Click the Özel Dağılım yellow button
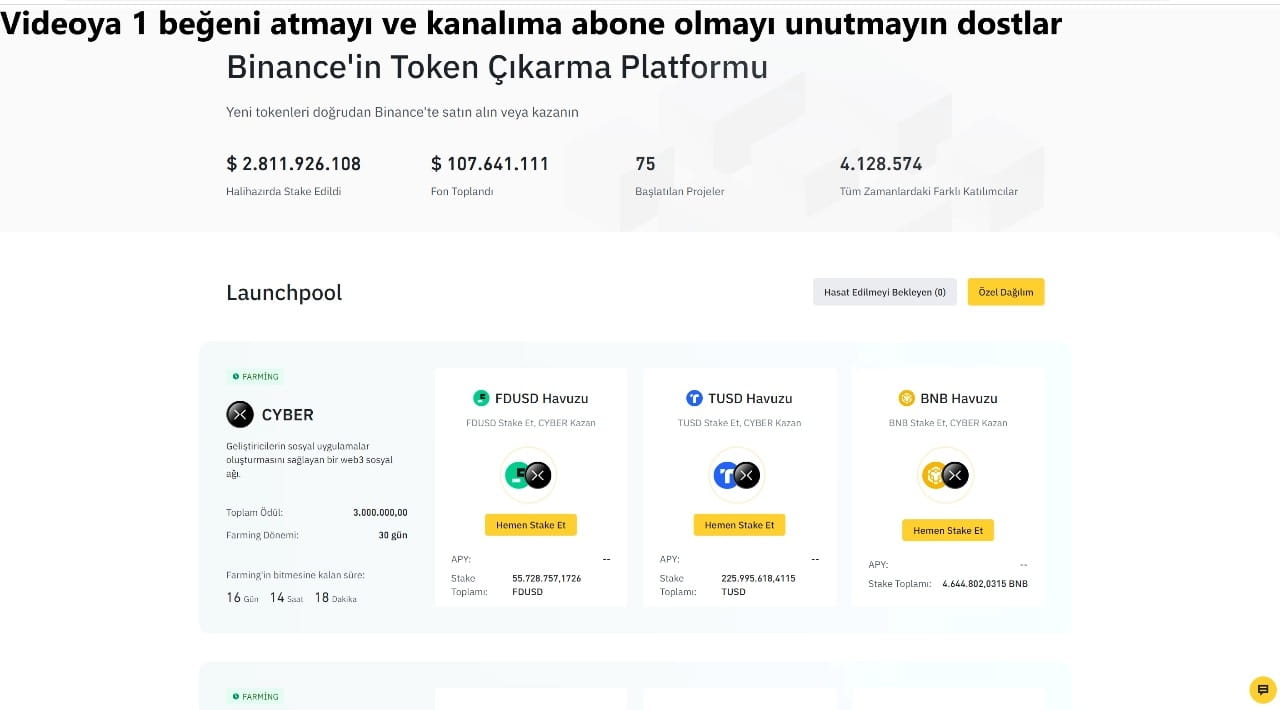Image resolution: width=1280 pixels, height=710 pixels. [1006, 292]
